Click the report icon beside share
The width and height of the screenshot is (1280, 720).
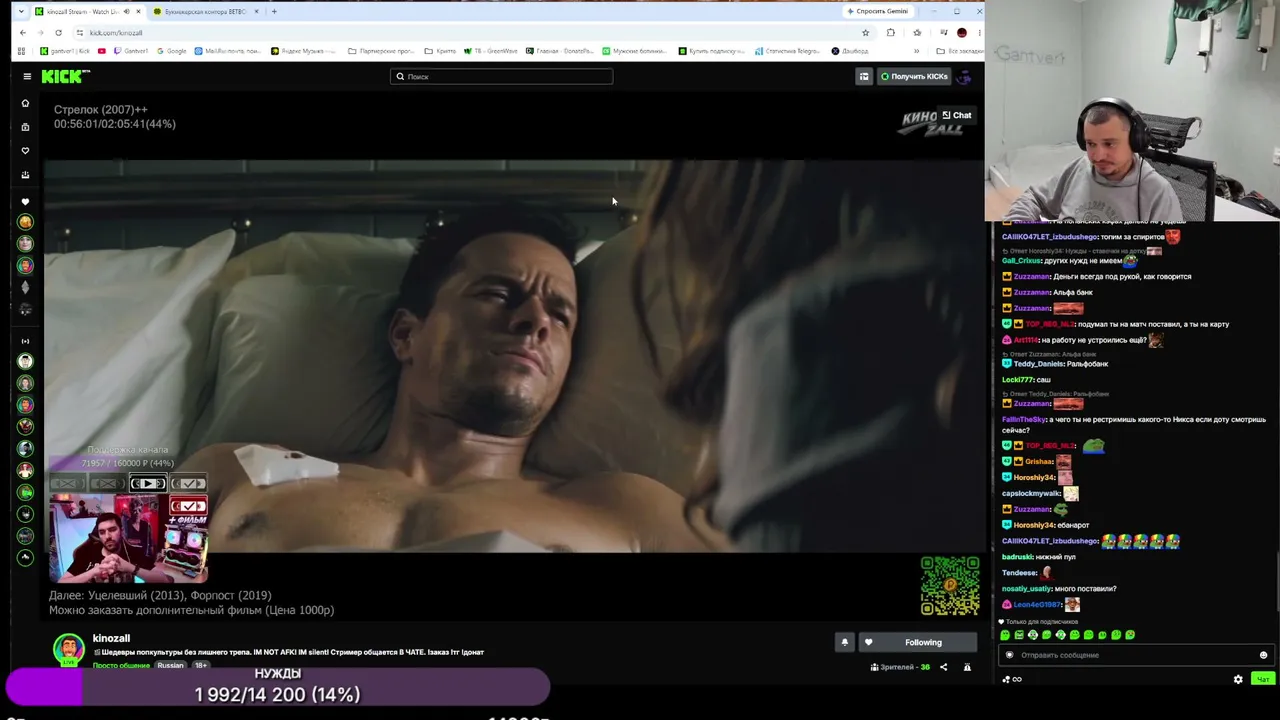[967, 667]
